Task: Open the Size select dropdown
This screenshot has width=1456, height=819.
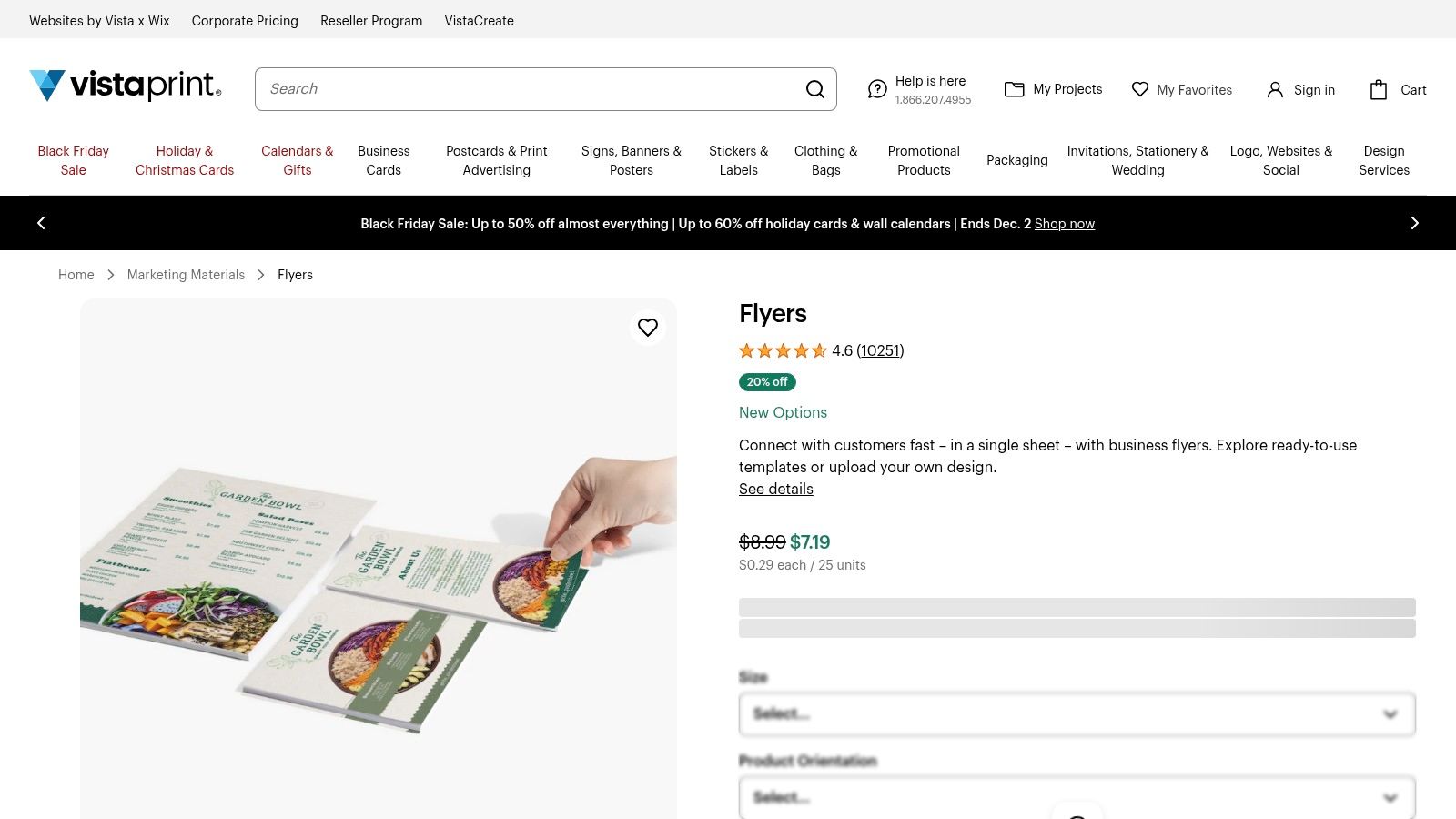Action: coord(1077,714)
